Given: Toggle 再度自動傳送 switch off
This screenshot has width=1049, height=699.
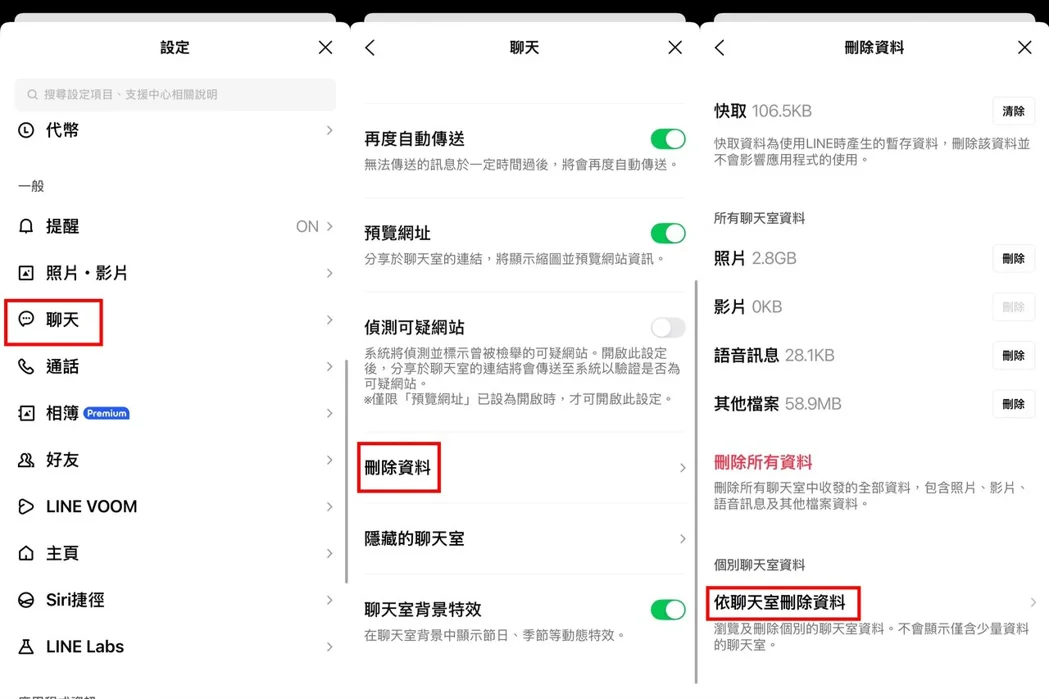Looking at the screenshot, I should [668, 139].
